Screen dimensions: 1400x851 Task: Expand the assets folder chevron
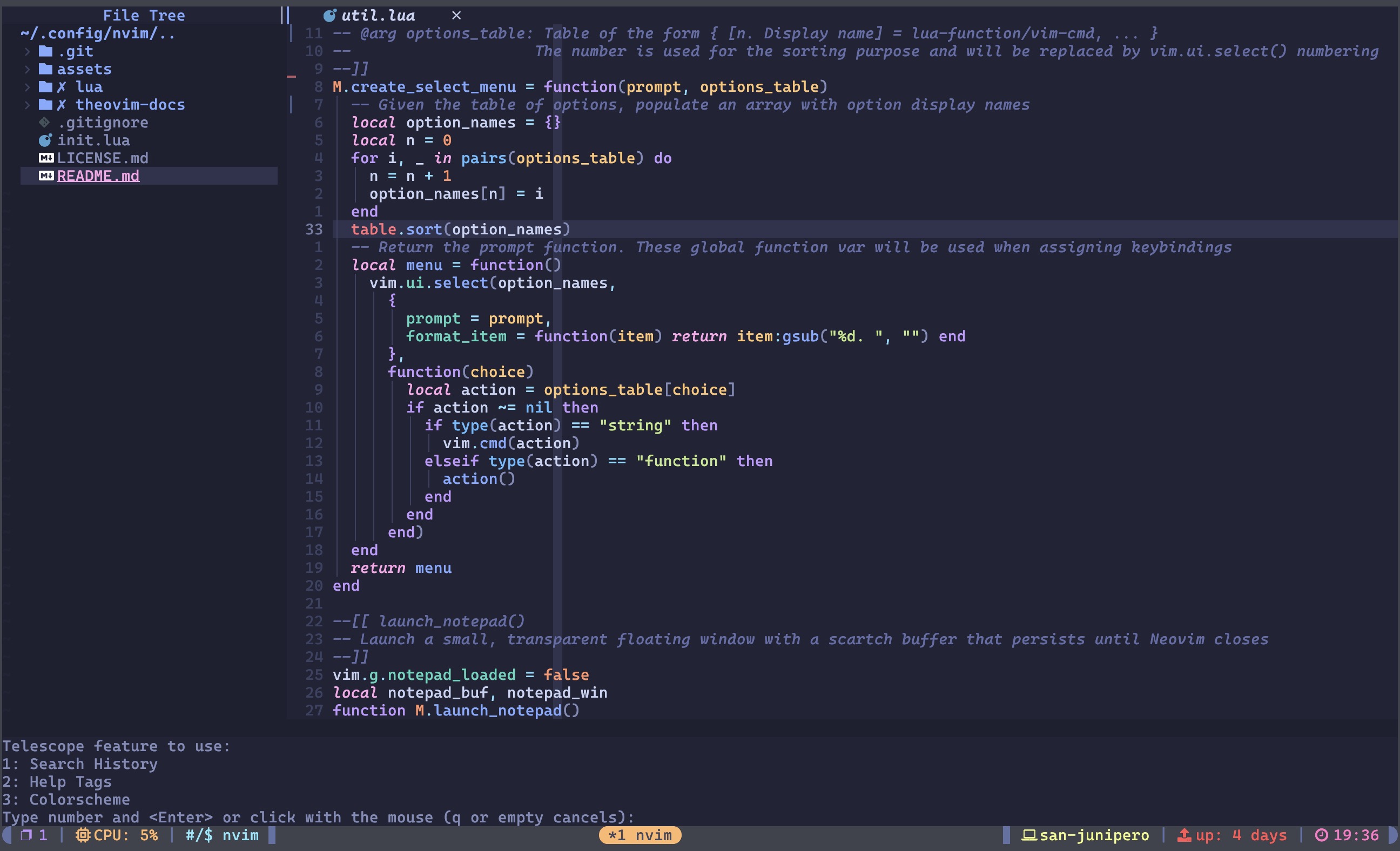point(26,69)
